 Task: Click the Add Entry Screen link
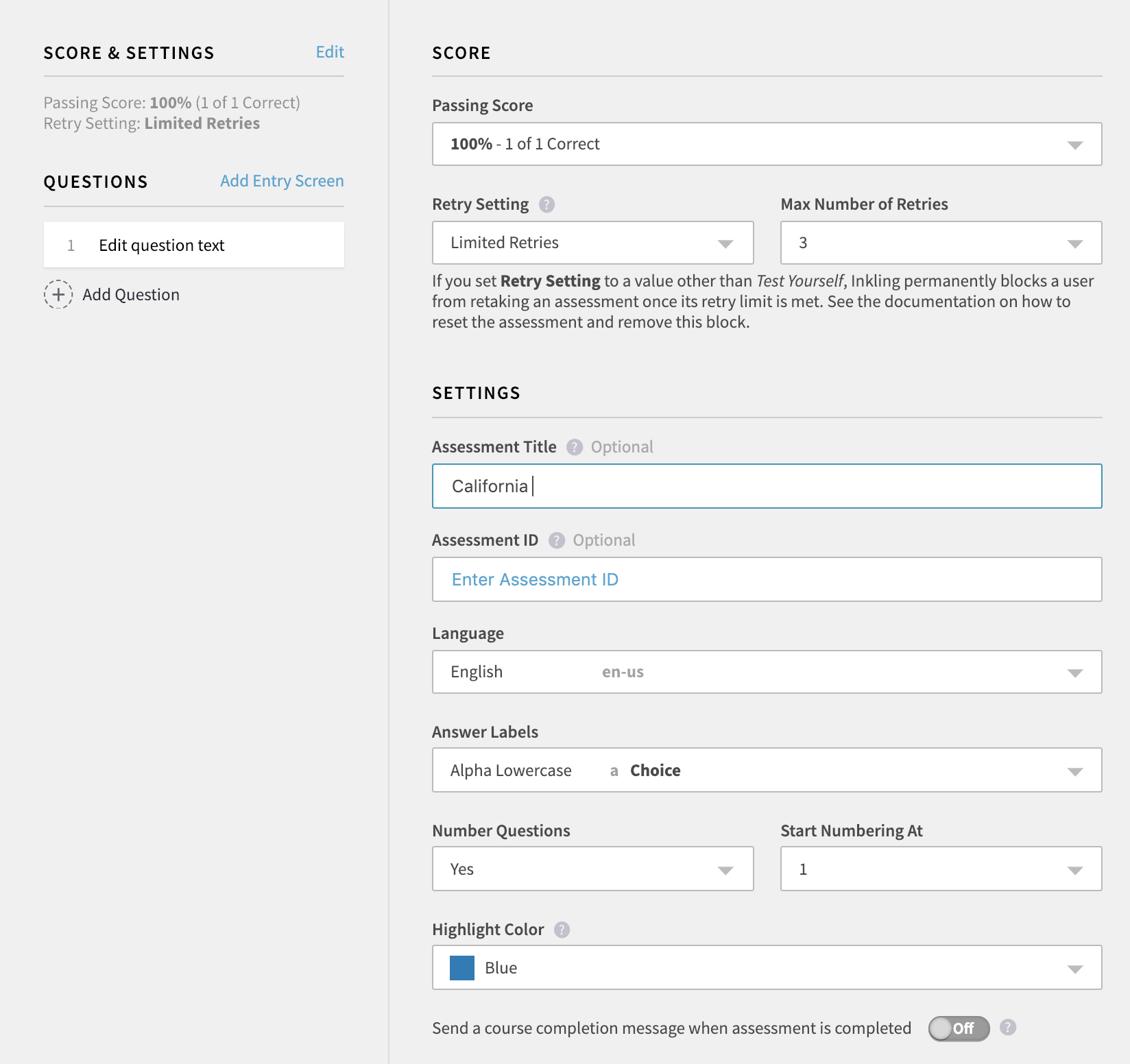click(282, 181)
